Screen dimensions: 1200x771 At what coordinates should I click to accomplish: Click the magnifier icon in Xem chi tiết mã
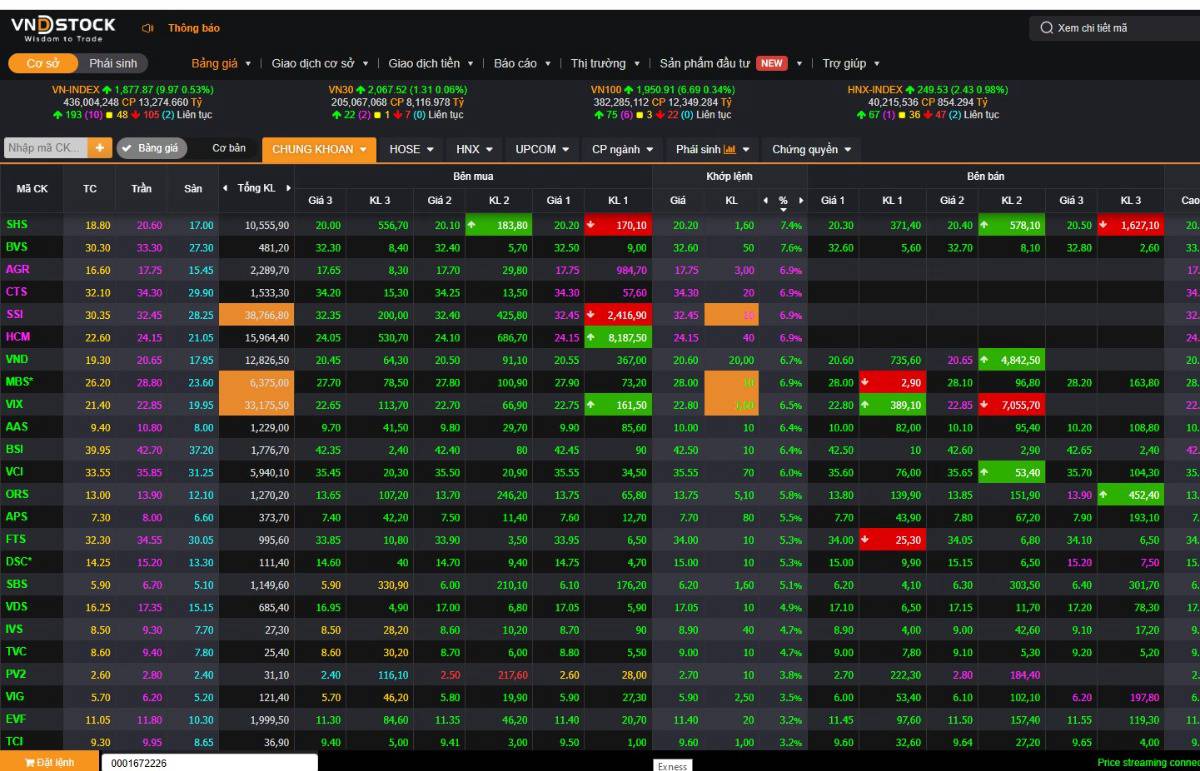click(1046, 28)
